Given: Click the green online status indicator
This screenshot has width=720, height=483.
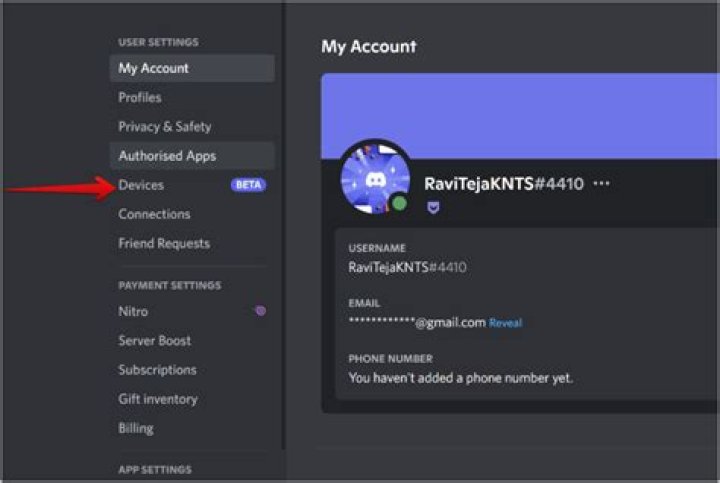Looking at the screenshot, I should point(399,204).
